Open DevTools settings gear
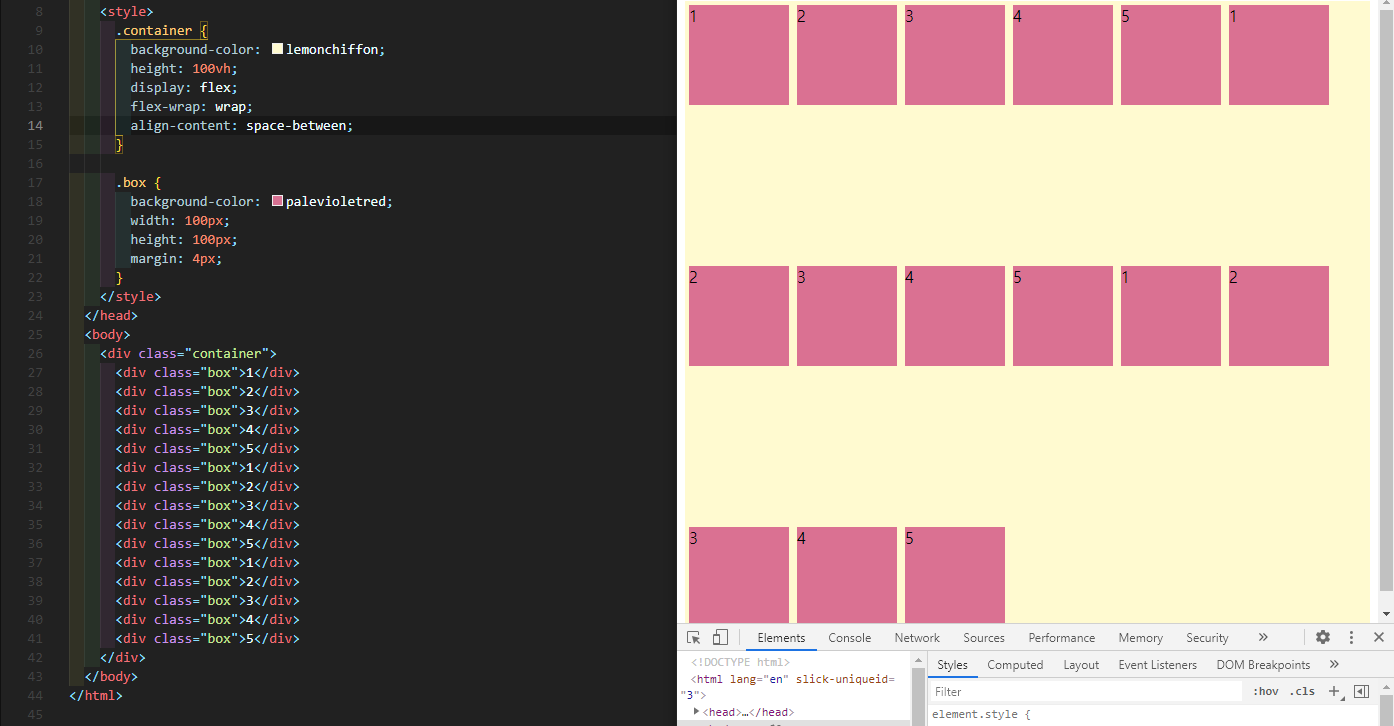 point(1323,637)
